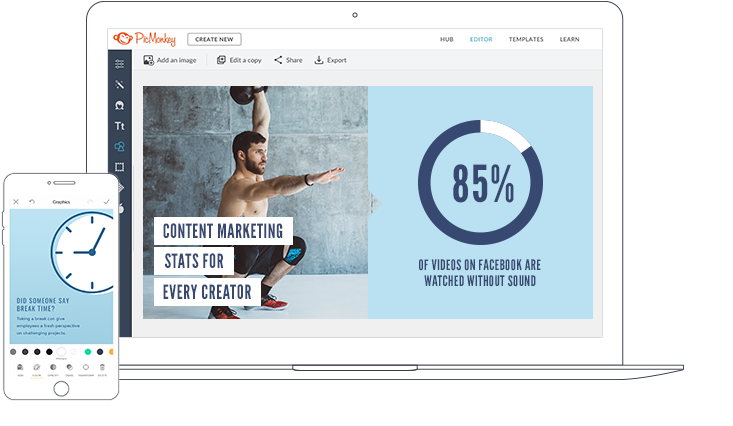Screen dimensions: 733x426
Task: Pick the green color swatch on phone
Action: point(88,352)
